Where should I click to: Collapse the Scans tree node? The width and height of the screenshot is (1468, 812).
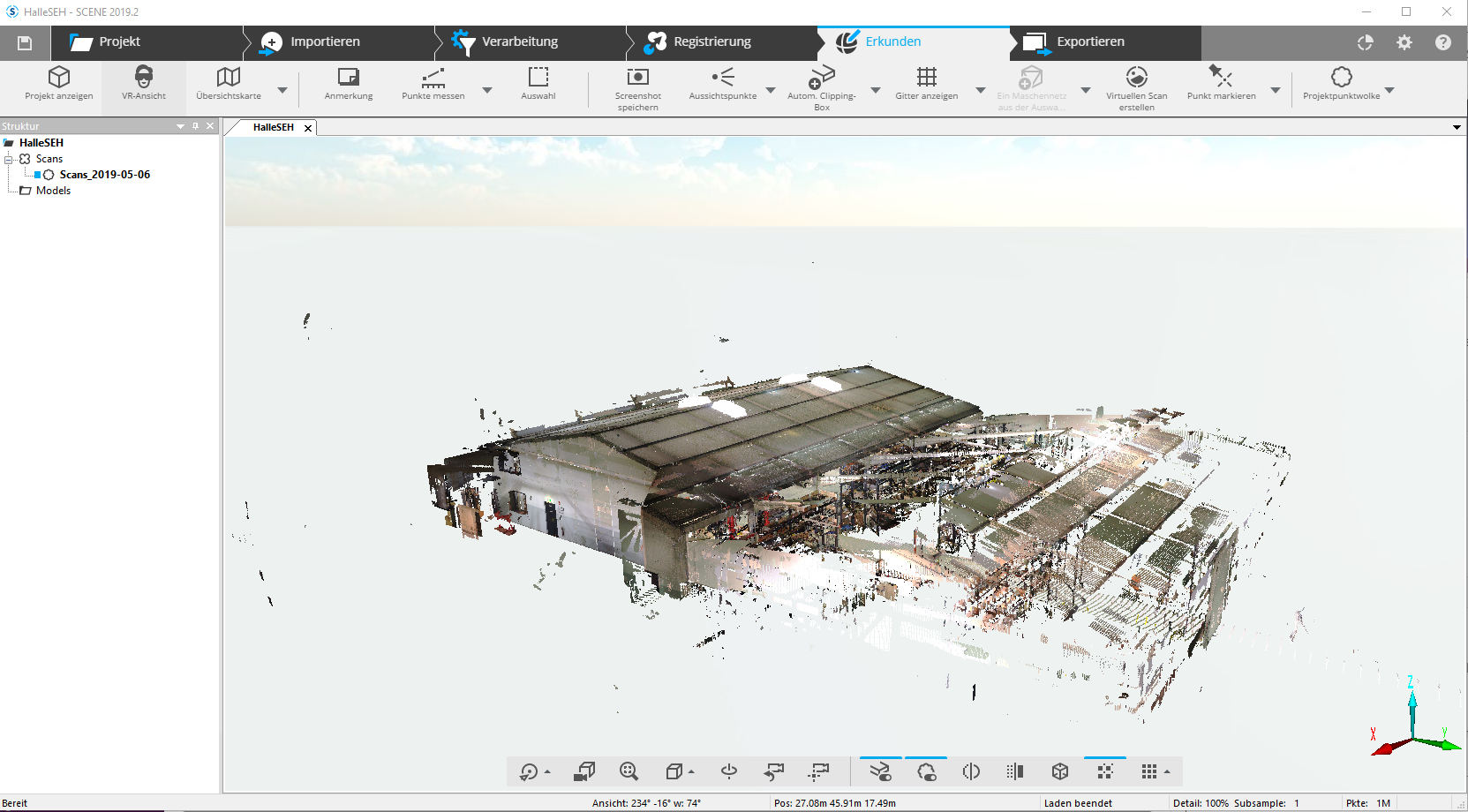(9, 159)
